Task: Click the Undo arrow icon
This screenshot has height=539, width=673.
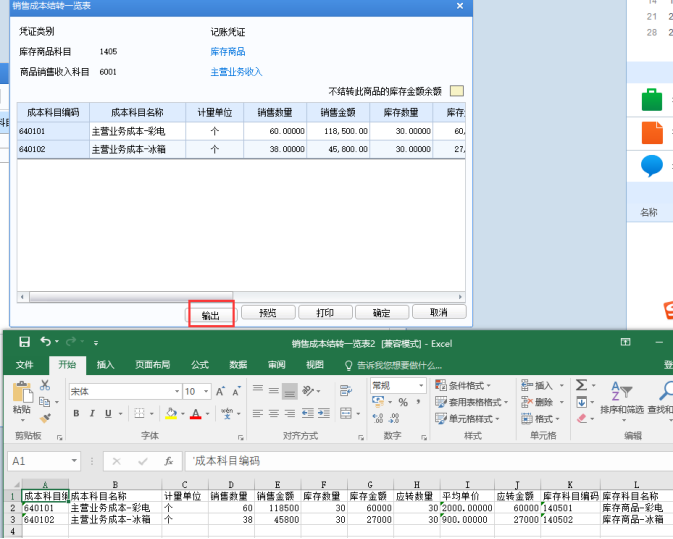Action: [x=45, y=342]
